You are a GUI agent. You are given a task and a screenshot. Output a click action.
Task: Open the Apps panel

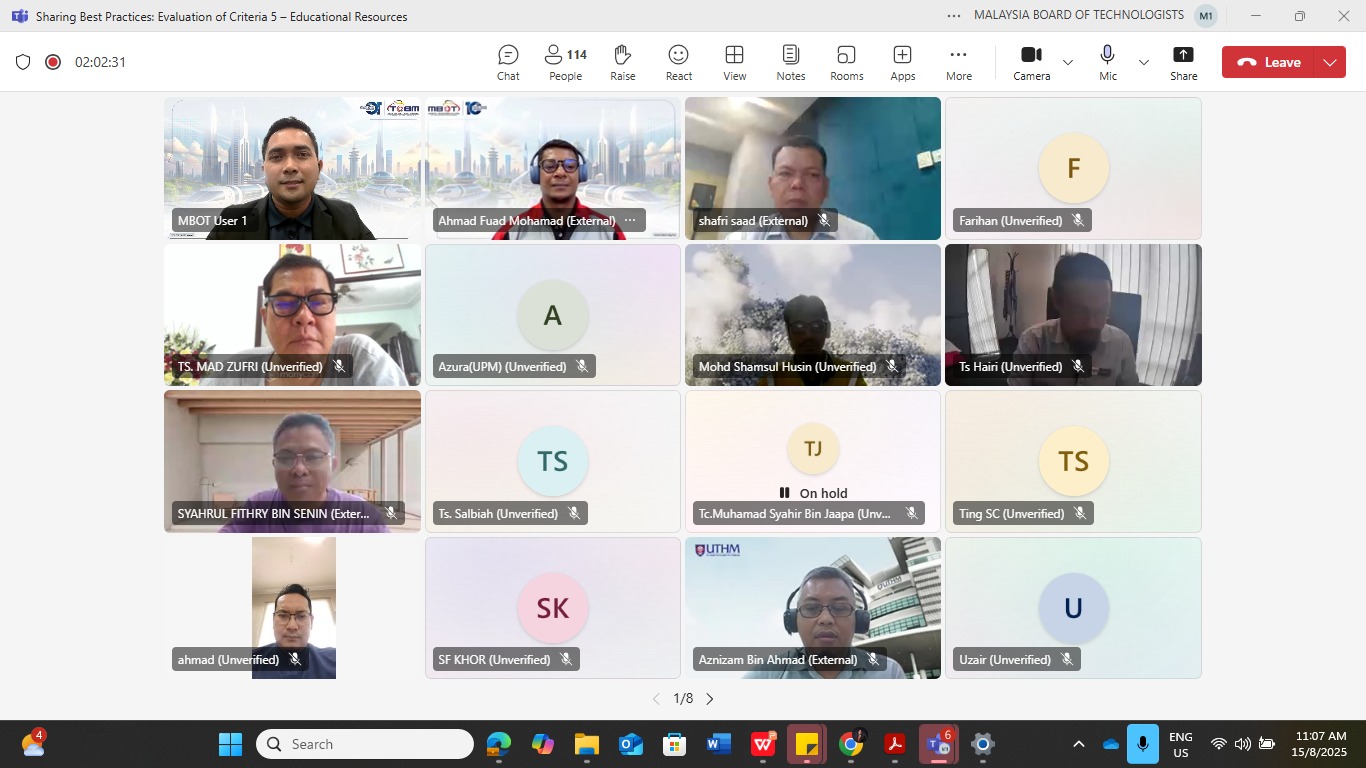click(902, 62)
